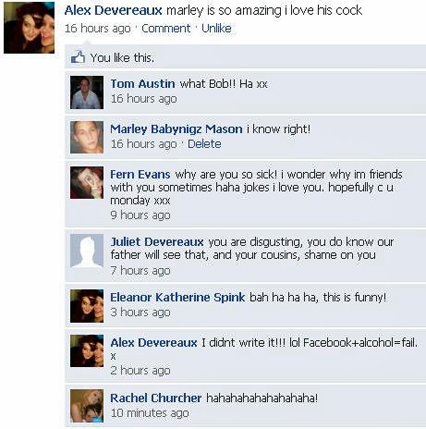Delete Marley Babynigz Mason's comment
Screen dimensions: 426x429
click(x=204, y=144)
